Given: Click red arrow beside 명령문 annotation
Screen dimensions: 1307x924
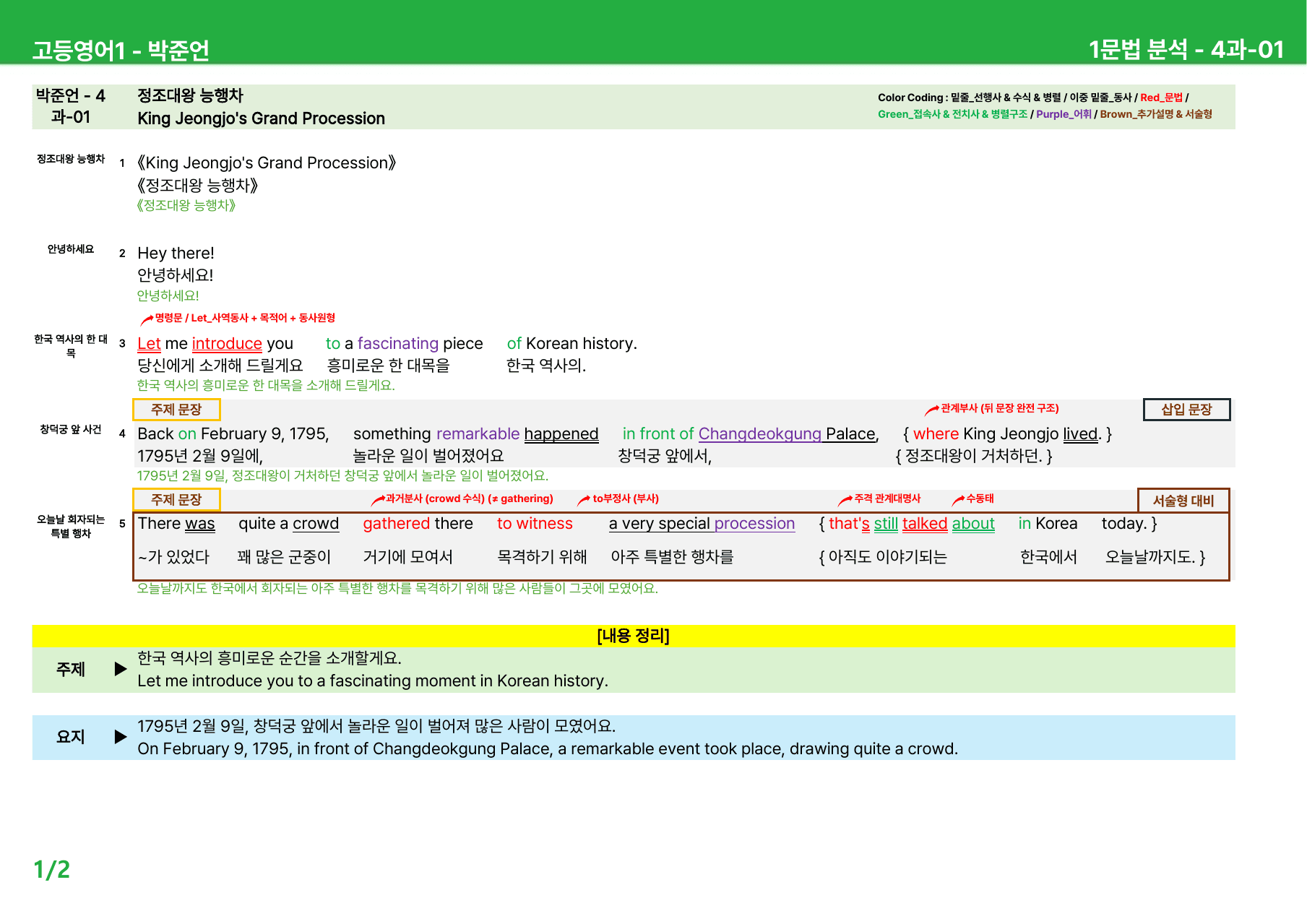Looking at the screenshot, I should [147, 319].
